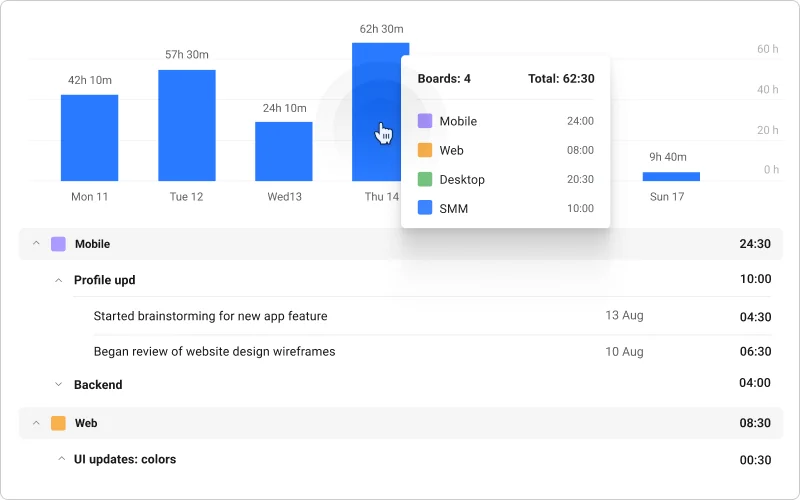
Task: Click the 10:00 Profile upd time
Action: 756,279
